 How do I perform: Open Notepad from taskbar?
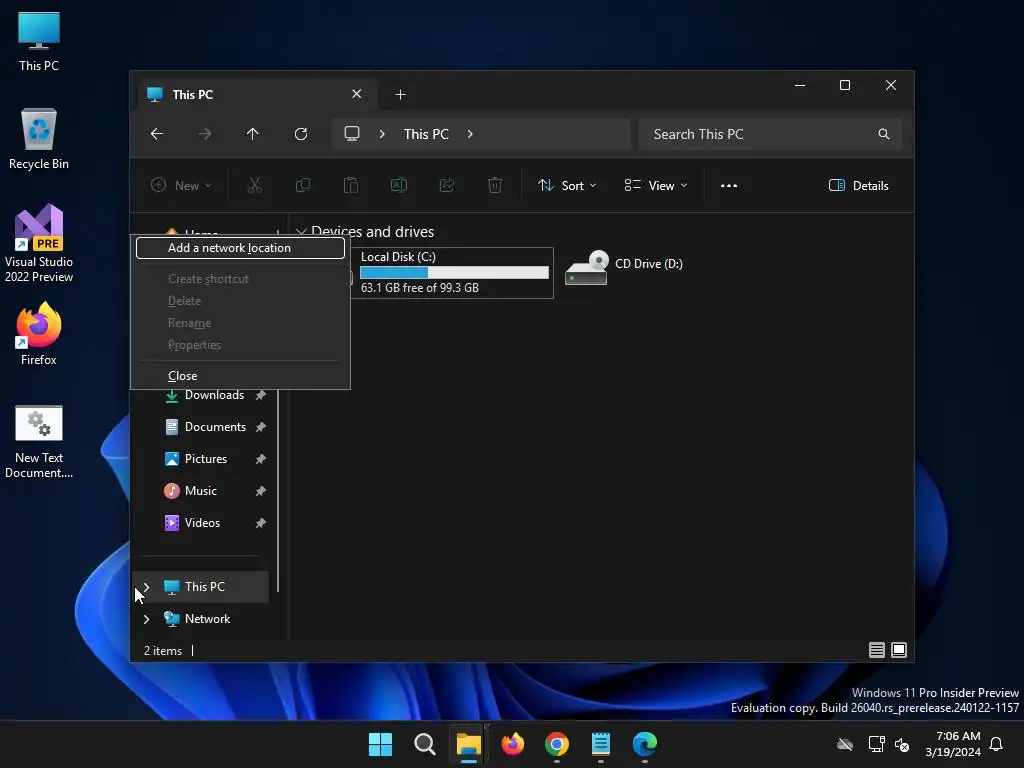[x=600, y=744]
